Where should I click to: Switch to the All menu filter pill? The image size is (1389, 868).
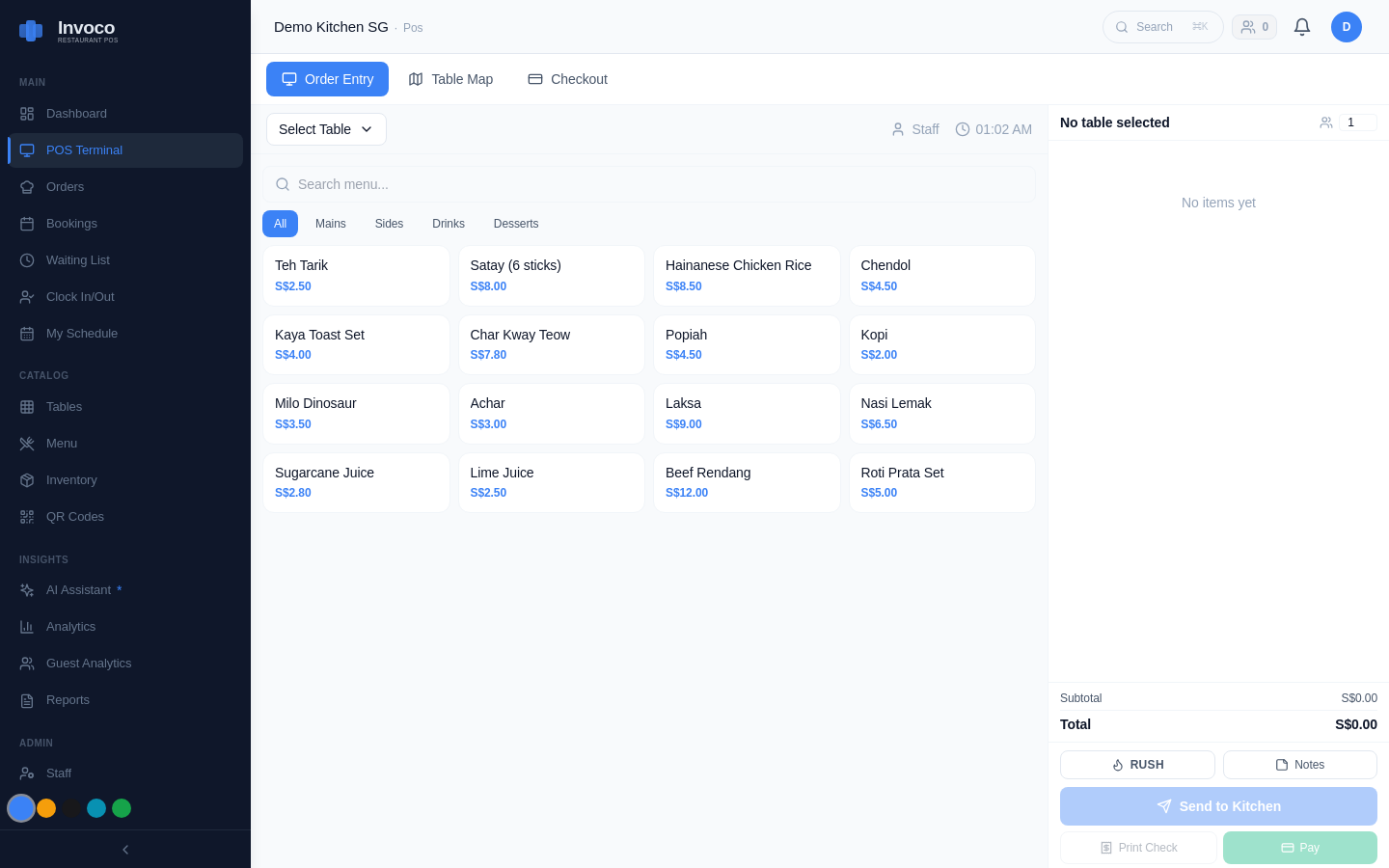point(280,223)
